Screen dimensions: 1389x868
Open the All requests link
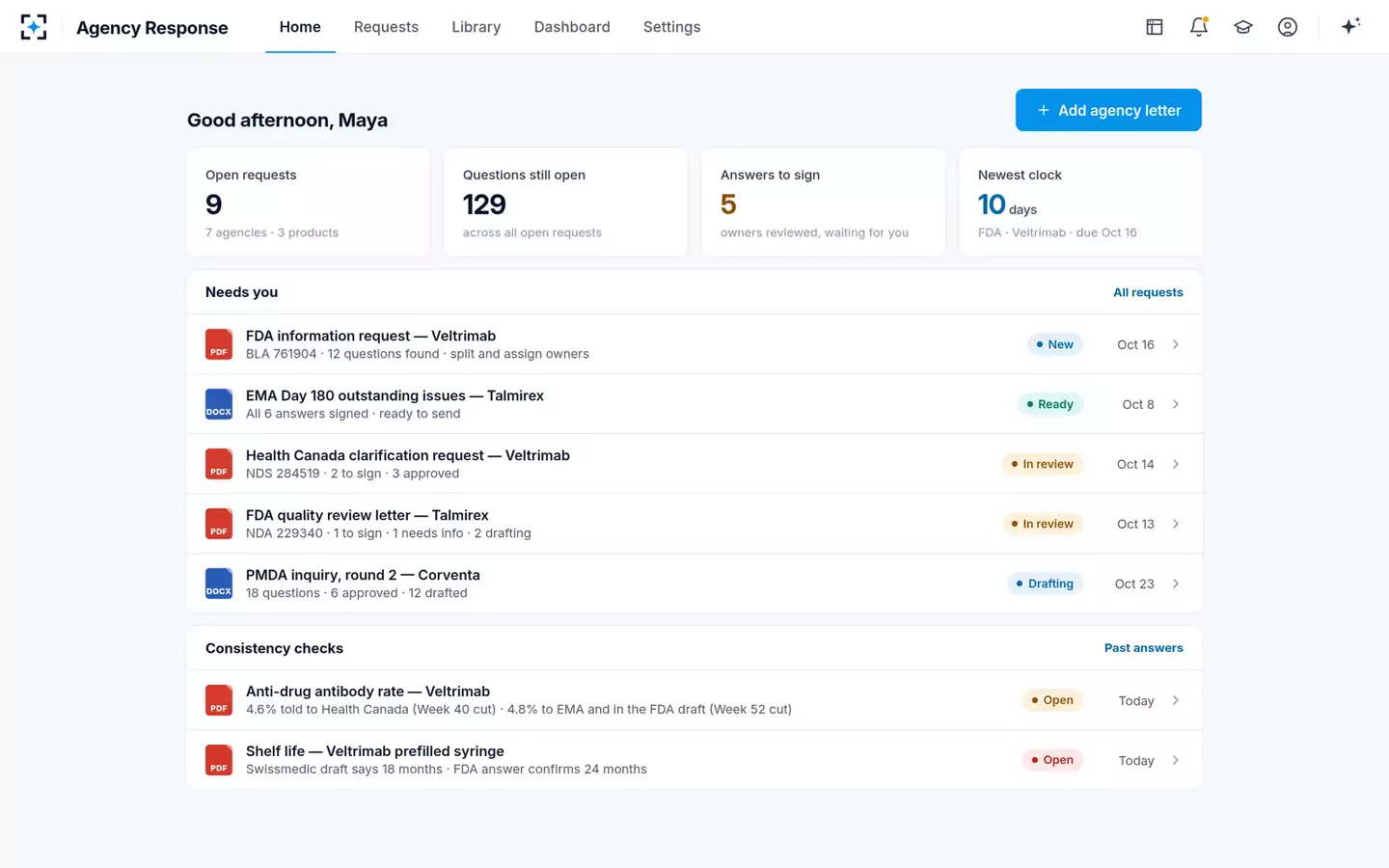pos(1148,292)
